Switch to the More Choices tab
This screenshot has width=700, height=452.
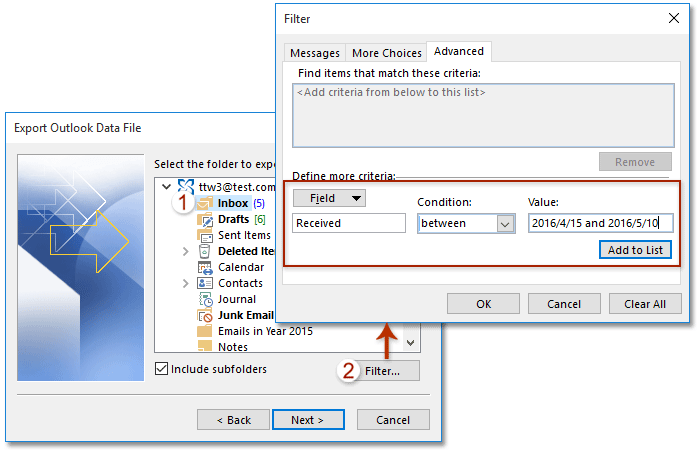tap(386, 53)
